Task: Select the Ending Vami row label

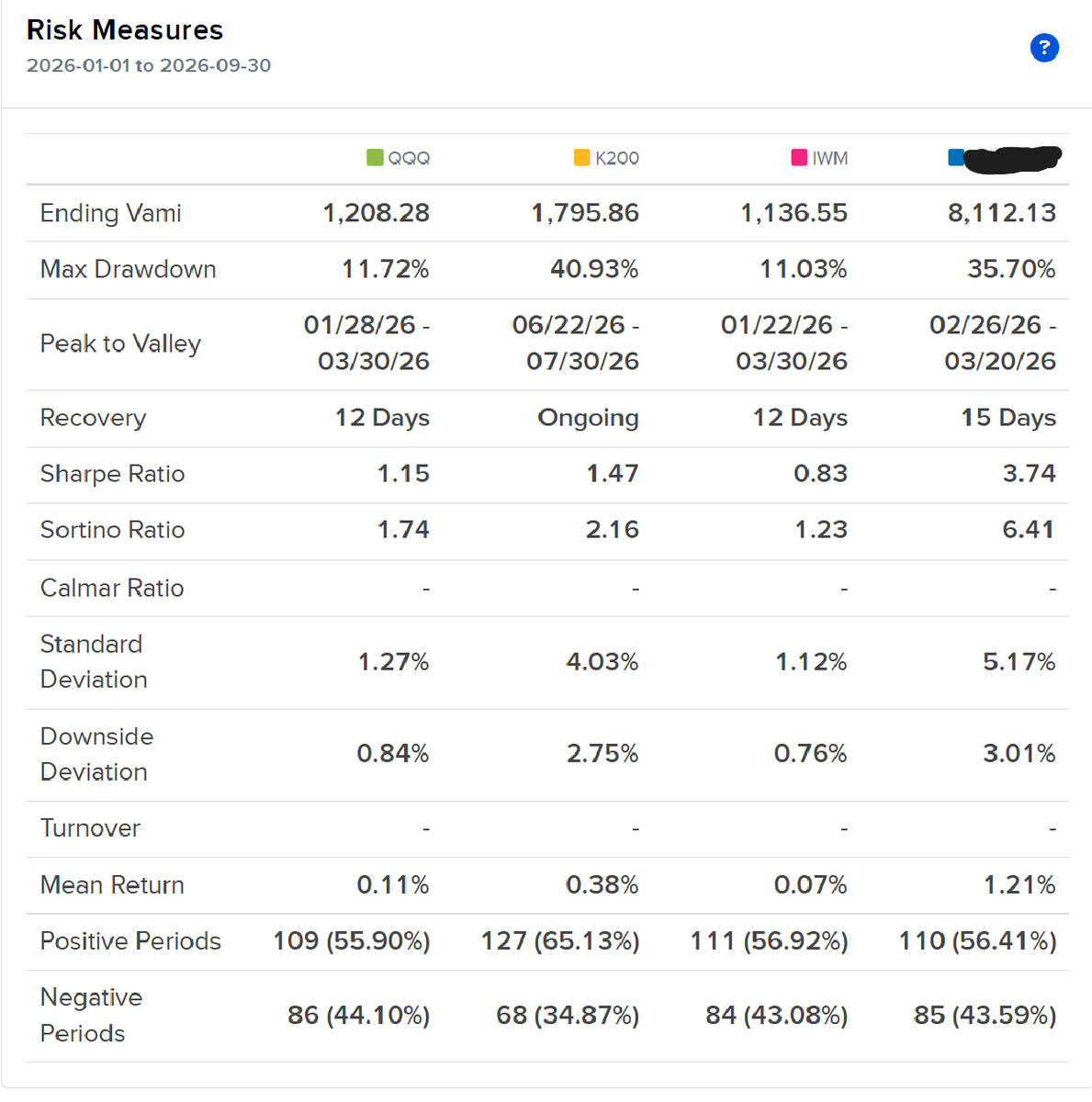Action: point(111,213)
